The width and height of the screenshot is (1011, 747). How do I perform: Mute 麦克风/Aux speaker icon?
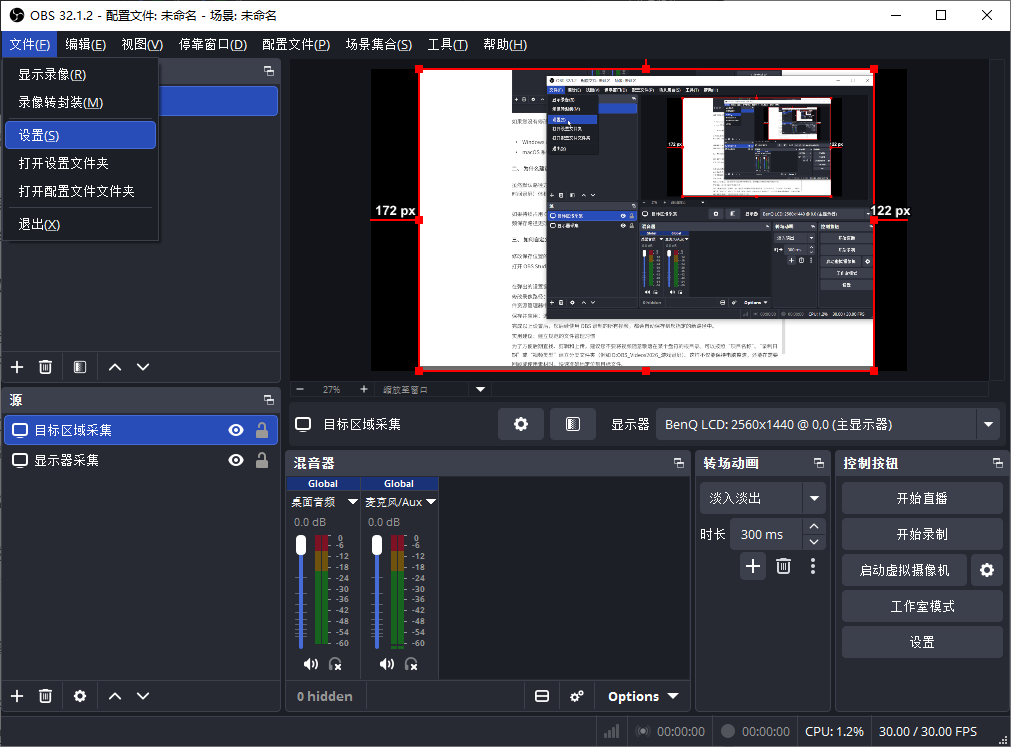[387, 664]
